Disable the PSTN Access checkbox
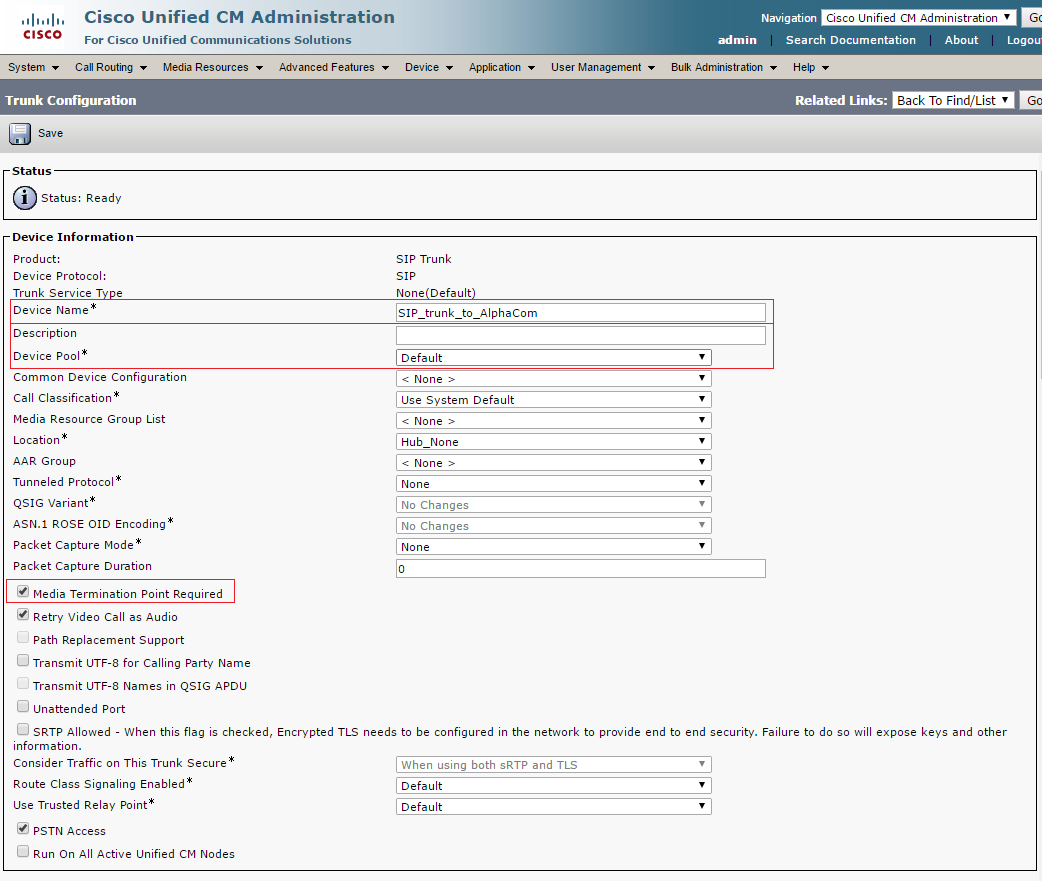Viewport: 1042px width, 881px height. [23, 829]
